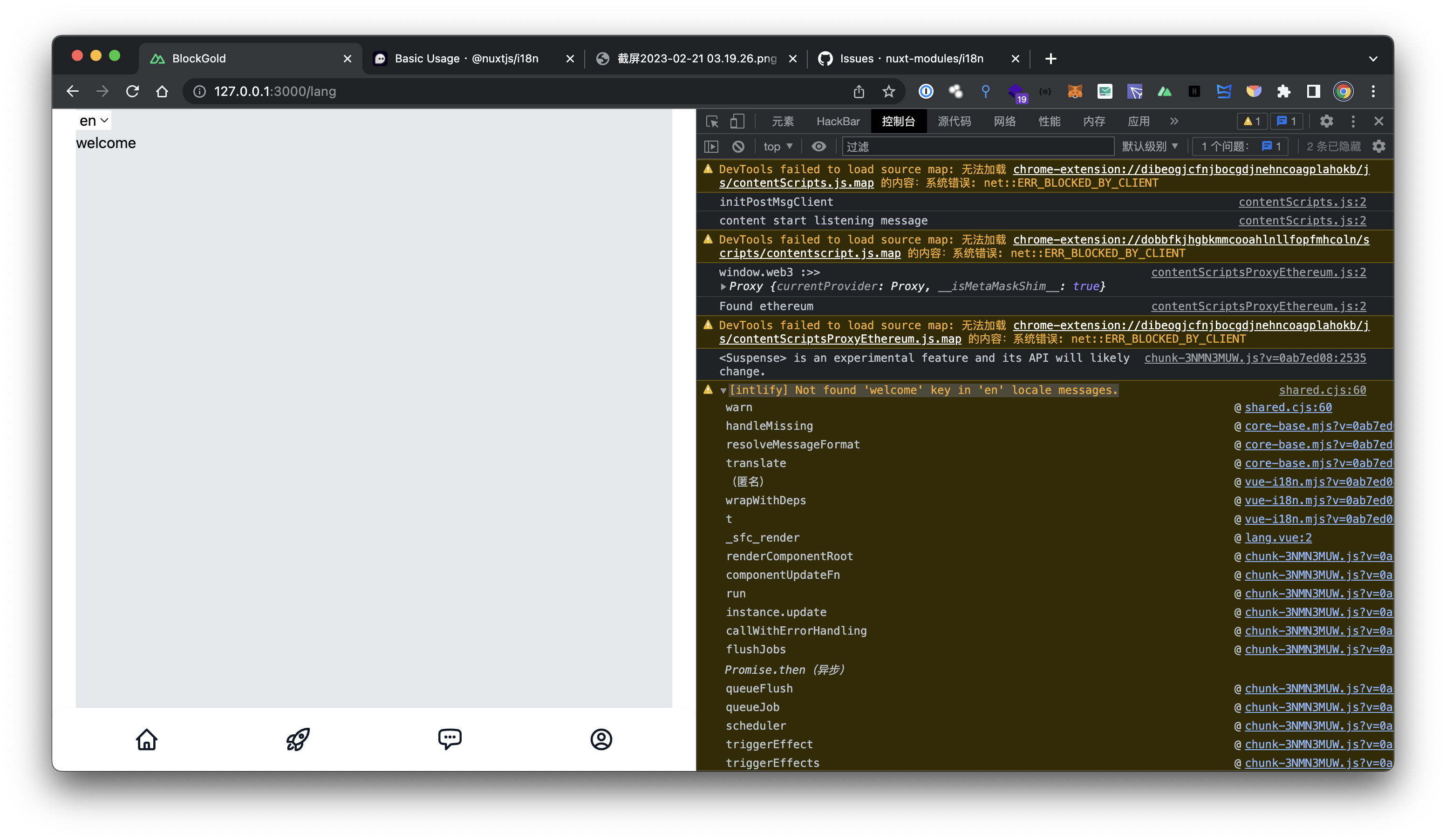Open the 'en' language dropdown
The width and height of the screenshot is (1446, 840).
point(94,121)
